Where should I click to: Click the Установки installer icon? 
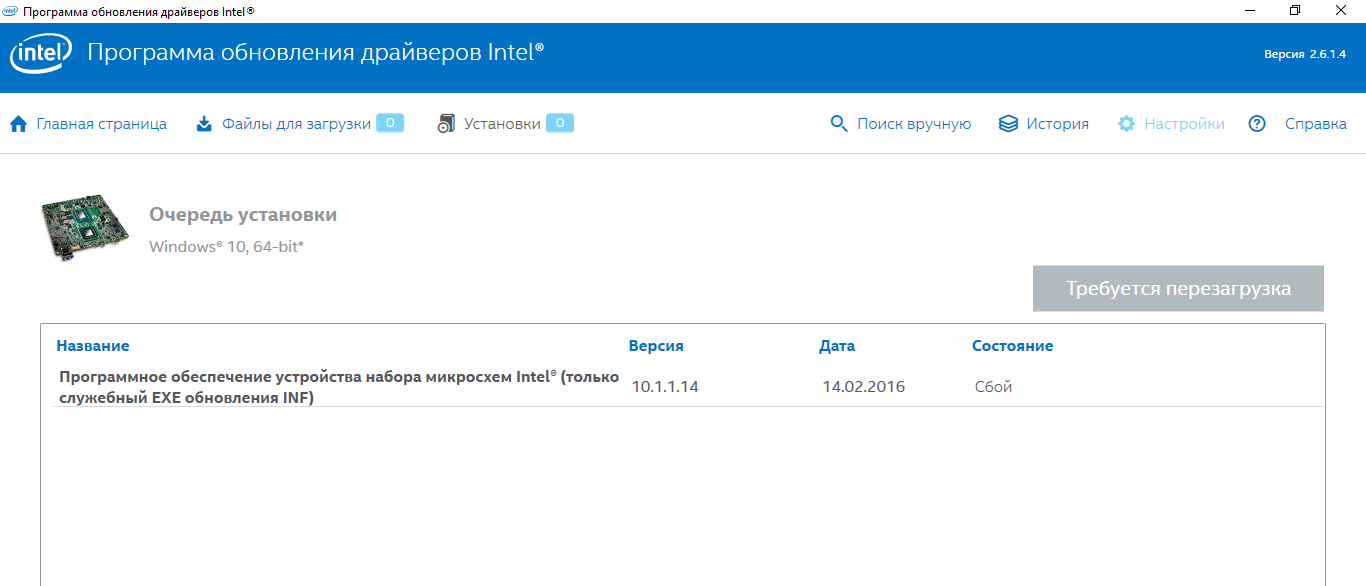(x=446, y=124)
